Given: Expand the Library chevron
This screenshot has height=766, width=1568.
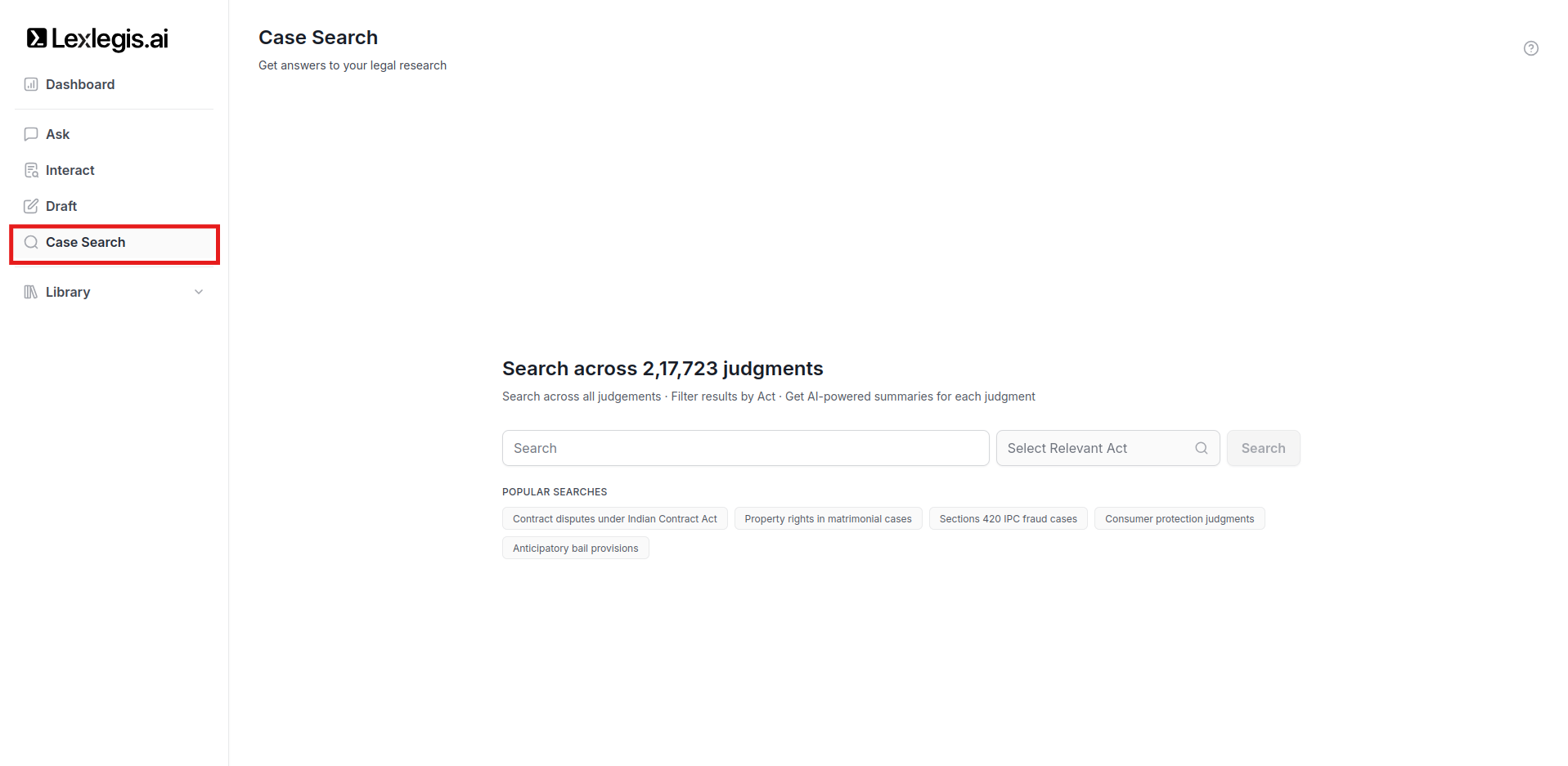Looking at the screenshot, I should tap(199, 292).
